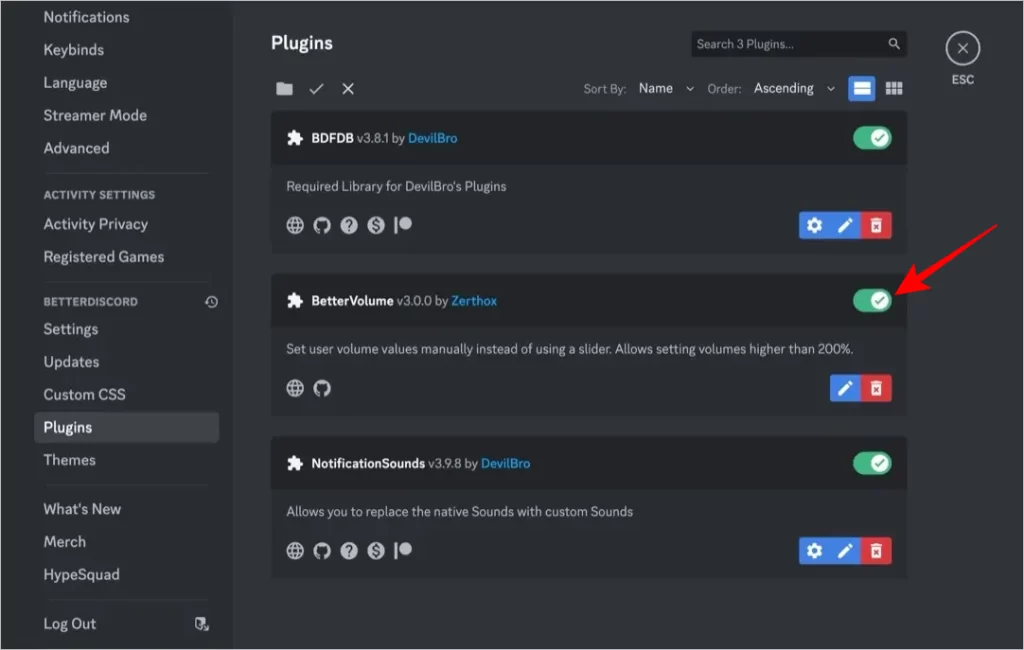The image size is (1024, 650).
Task: Delete BDFDB plugin with trash icon
Action: click(876, 225)
